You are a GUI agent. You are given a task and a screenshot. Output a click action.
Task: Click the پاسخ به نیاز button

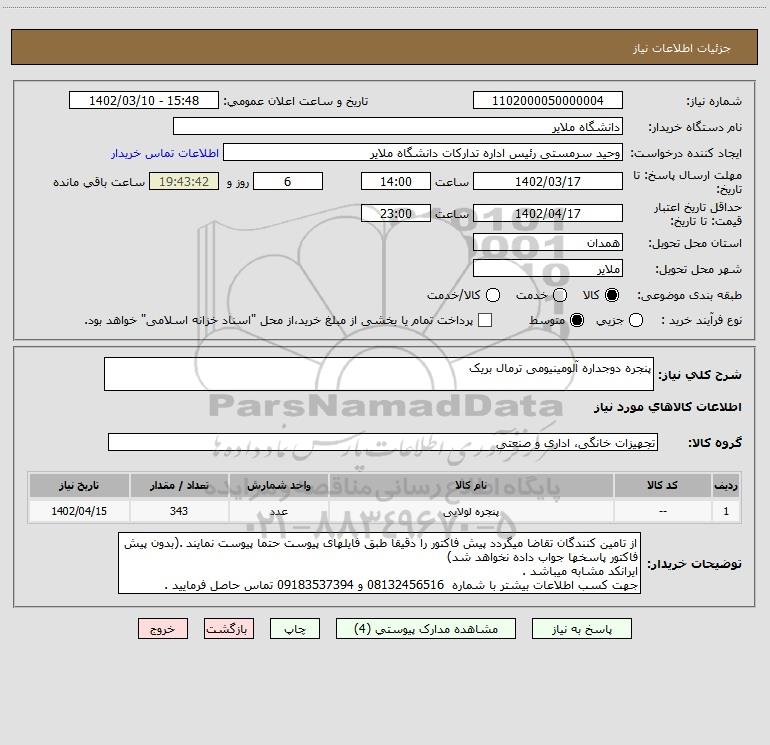581,629
